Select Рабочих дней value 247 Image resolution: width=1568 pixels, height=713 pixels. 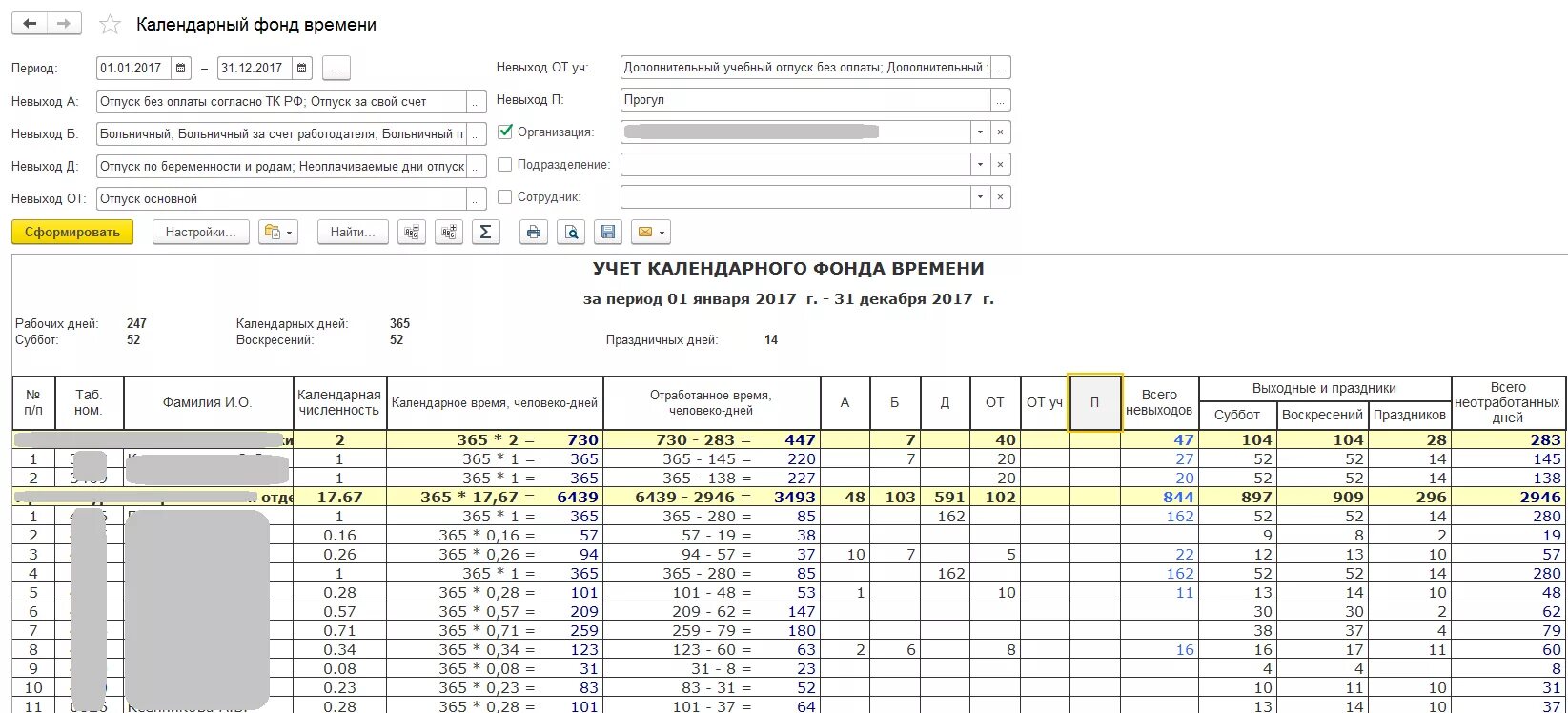tap(136, 323)
